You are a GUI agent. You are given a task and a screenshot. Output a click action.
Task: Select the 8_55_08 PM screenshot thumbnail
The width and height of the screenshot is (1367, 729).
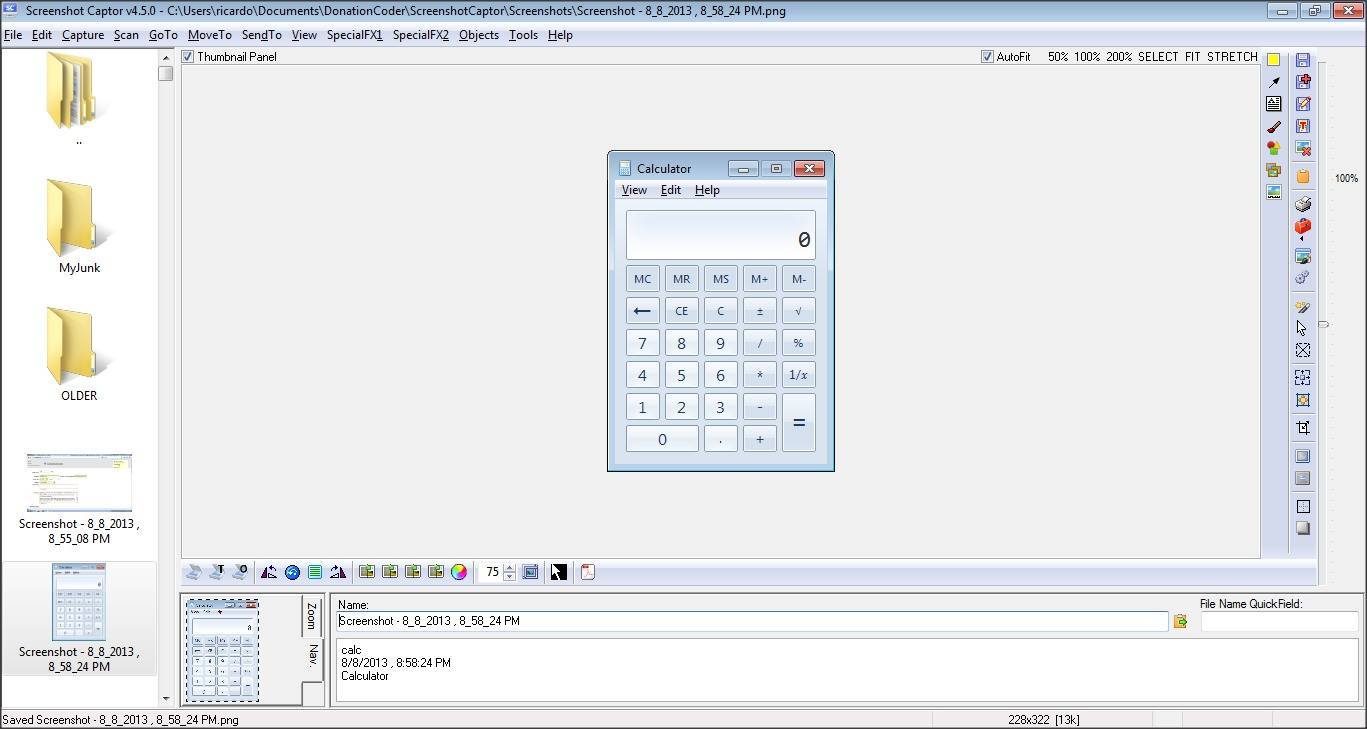click(78, 482)
